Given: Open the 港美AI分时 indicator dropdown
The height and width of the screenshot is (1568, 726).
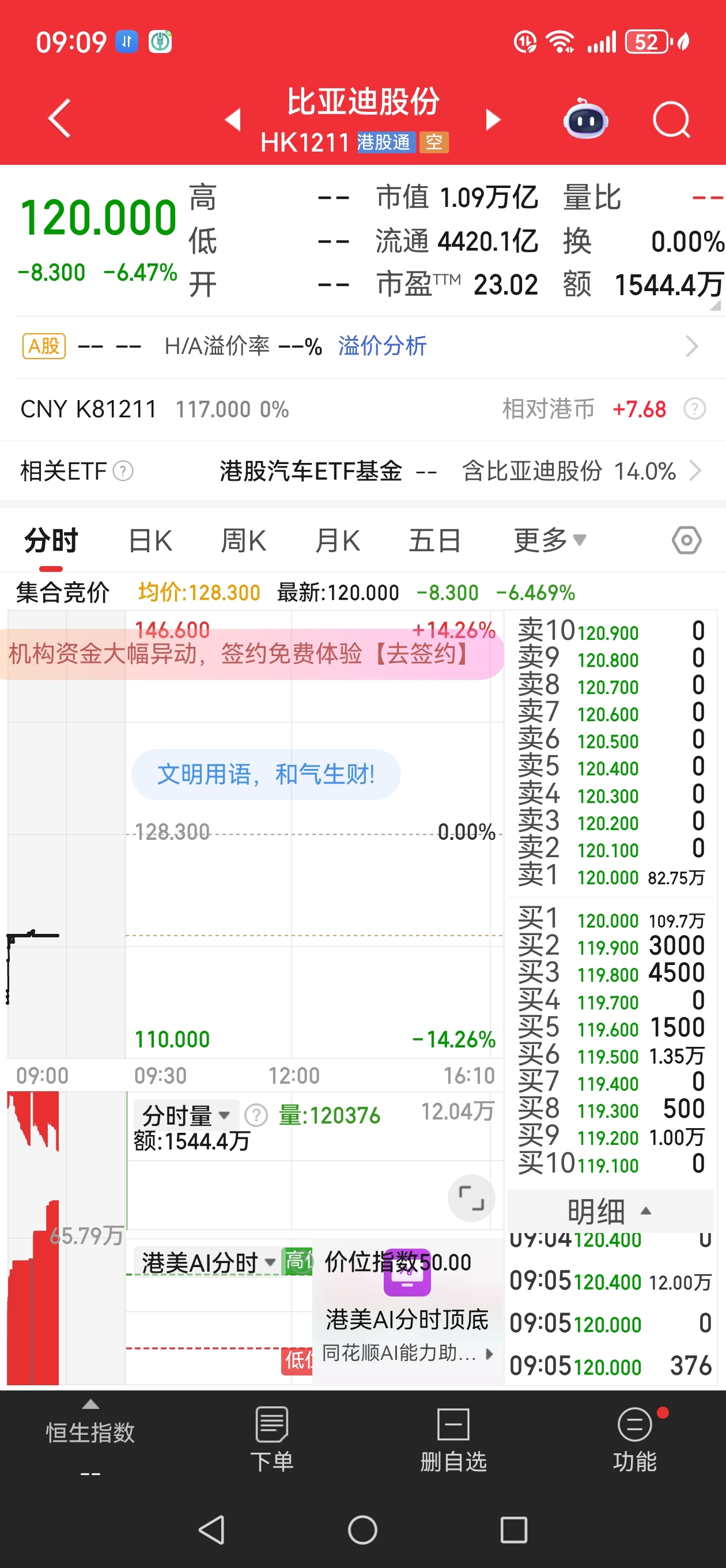Looking at the screenshot, I should [x=209, y=1262].
